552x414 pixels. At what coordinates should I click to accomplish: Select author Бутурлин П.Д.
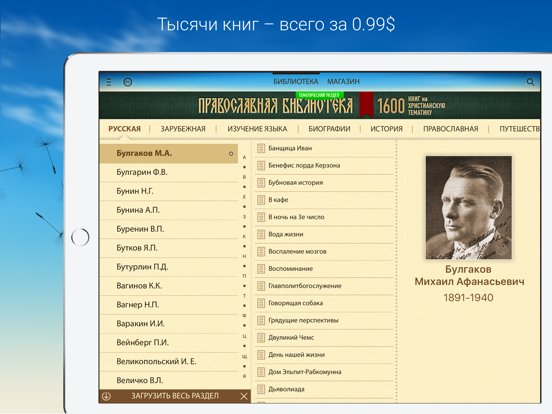[169, 267]
